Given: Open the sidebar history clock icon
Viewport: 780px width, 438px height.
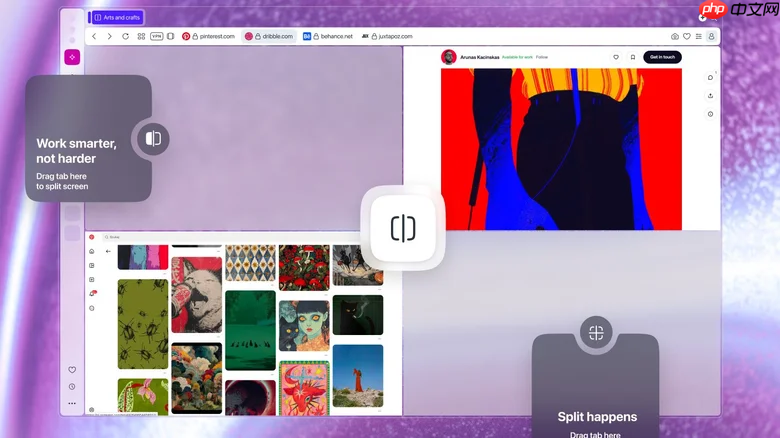Looking at the screenshot, I should click(x=72, y=387).
